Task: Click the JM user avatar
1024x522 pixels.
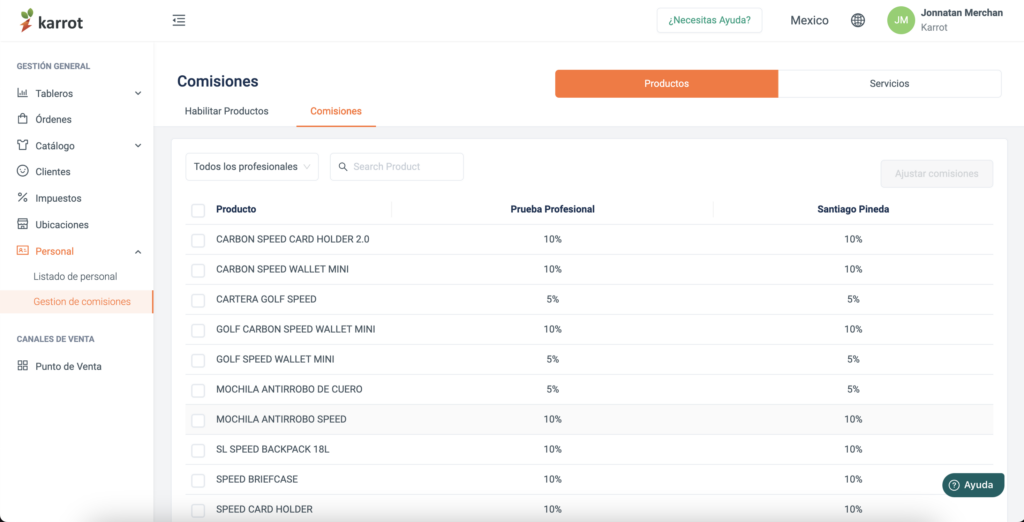Action: coord(901,20)
